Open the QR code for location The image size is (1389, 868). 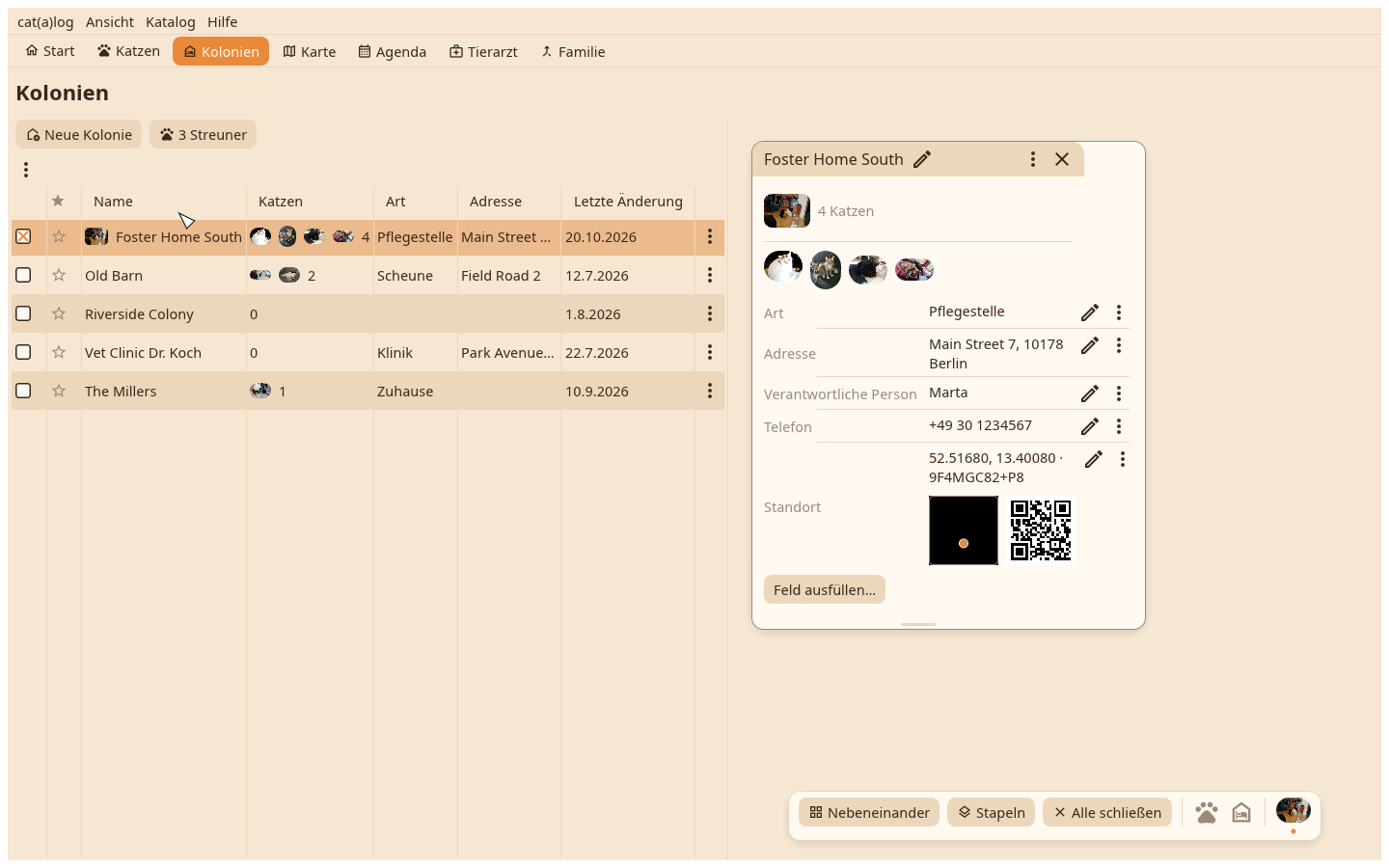pos(1041,529)
